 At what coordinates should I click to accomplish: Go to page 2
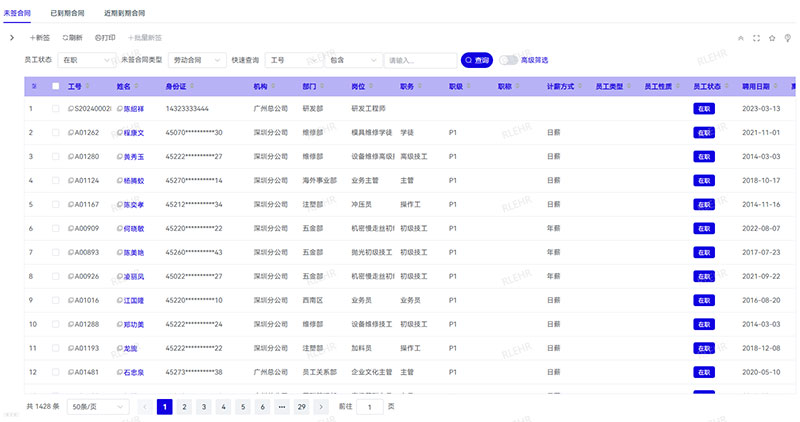(184, 407)
